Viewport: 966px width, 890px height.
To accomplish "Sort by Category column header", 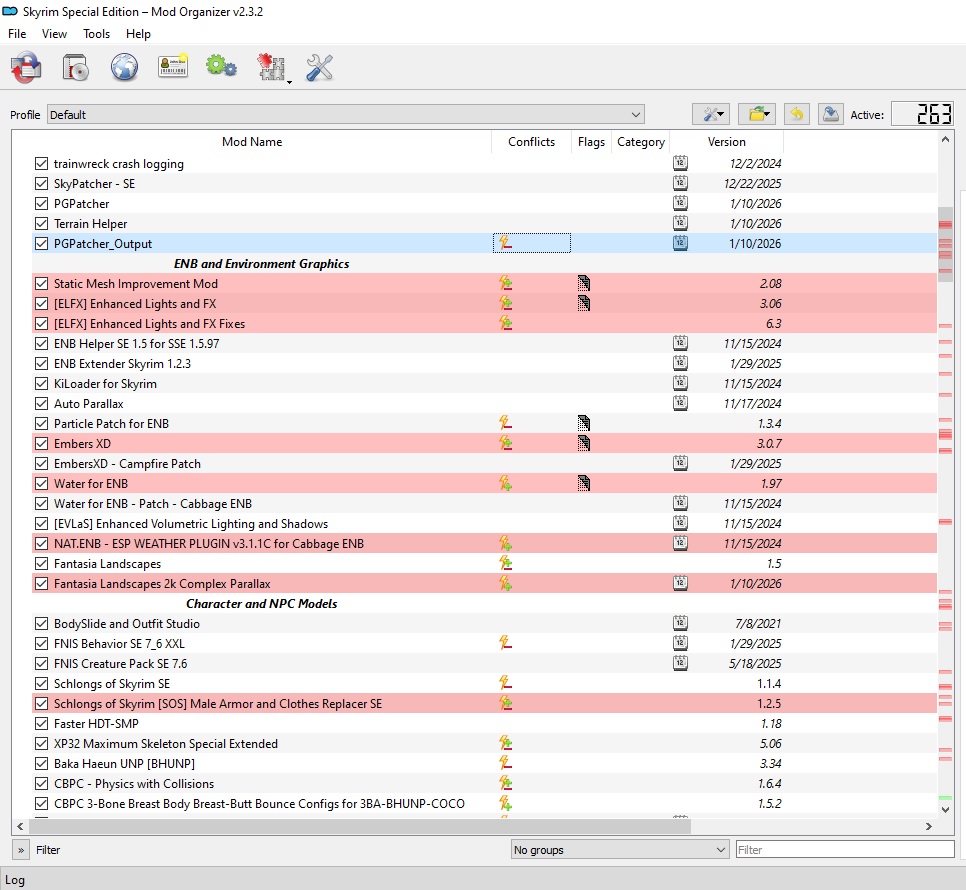I will coord(641,142).
